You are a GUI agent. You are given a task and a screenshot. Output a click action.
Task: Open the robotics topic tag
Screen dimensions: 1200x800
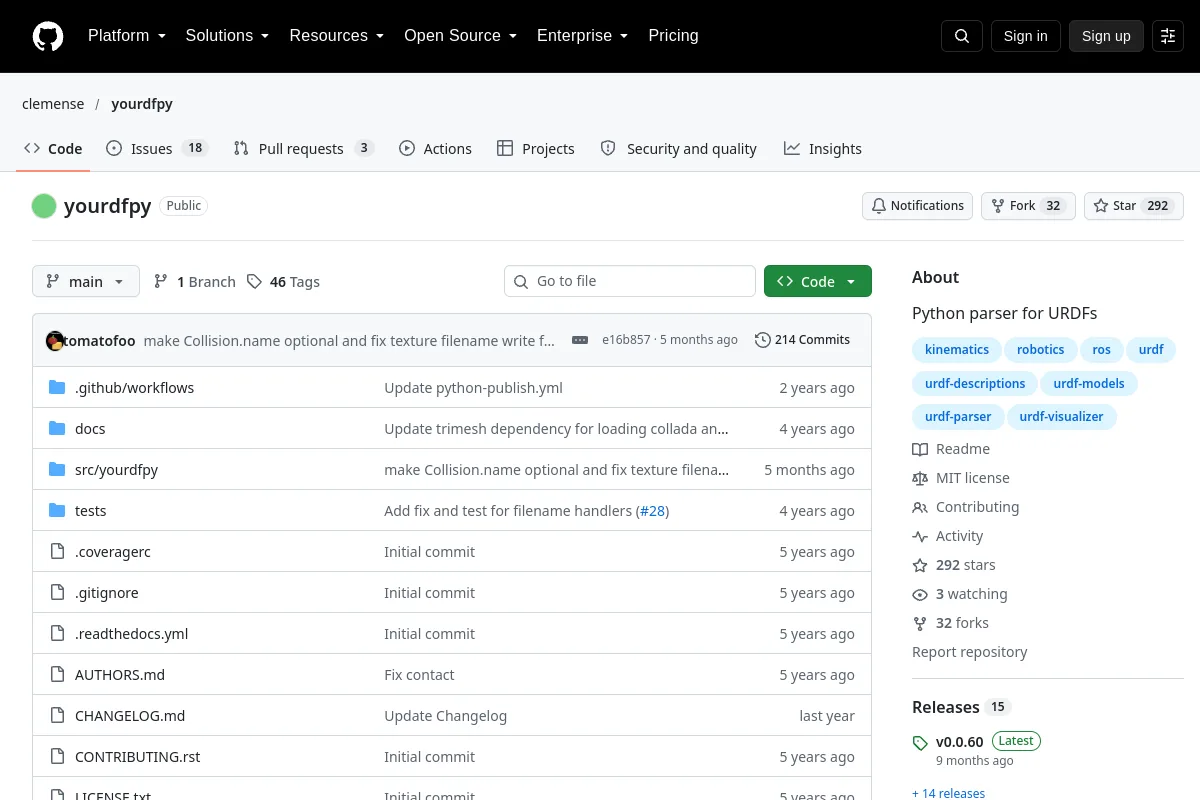click(x=1041, y=350)
